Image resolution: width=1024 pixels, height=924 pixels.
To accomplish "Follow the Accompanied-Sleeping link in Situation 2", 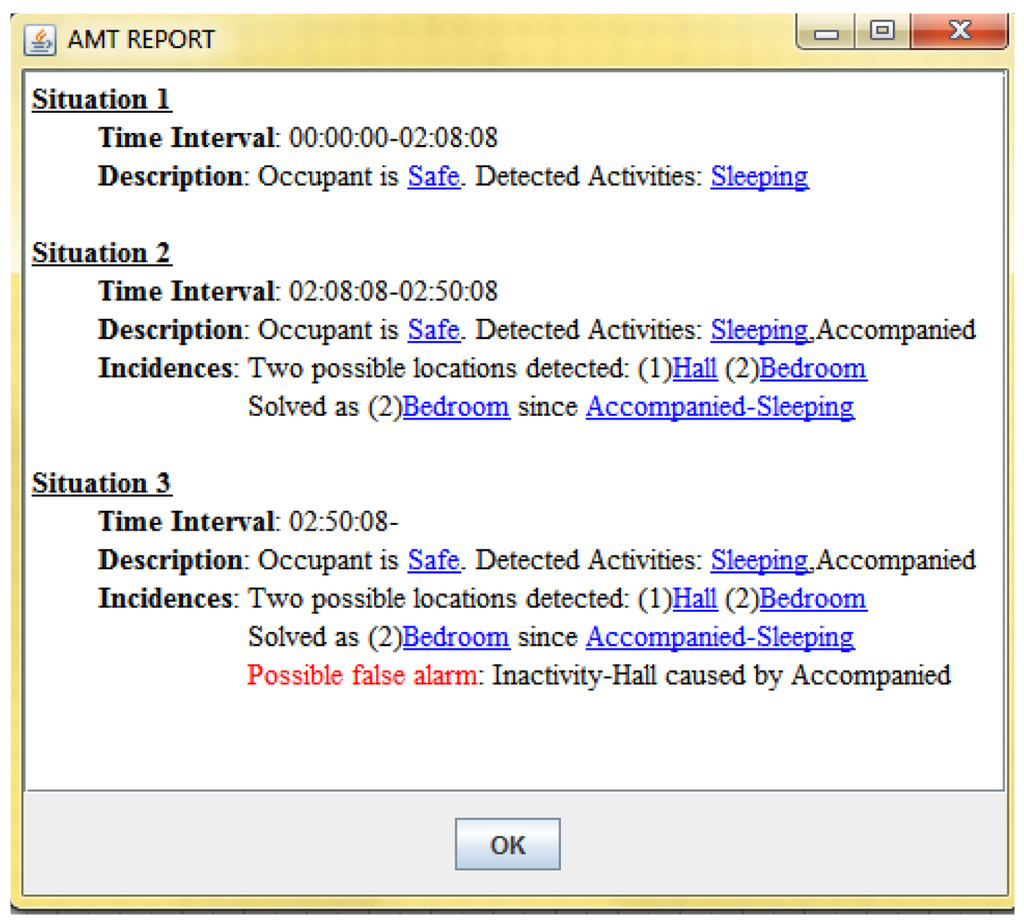I will coord(719,407).
